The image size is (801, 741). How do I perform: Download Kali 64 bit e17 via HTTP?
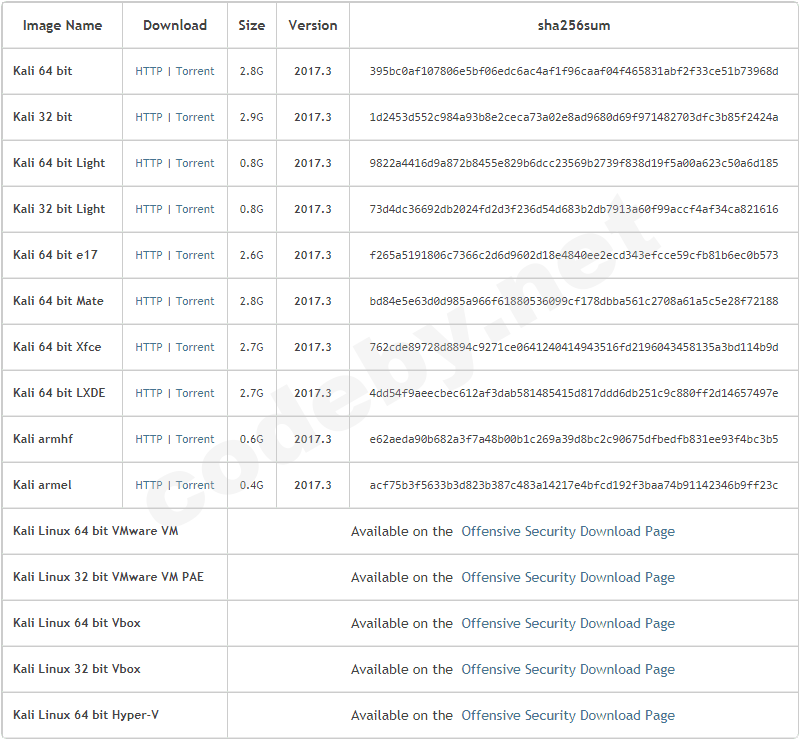pyautogui.click(x=149, y=255)
